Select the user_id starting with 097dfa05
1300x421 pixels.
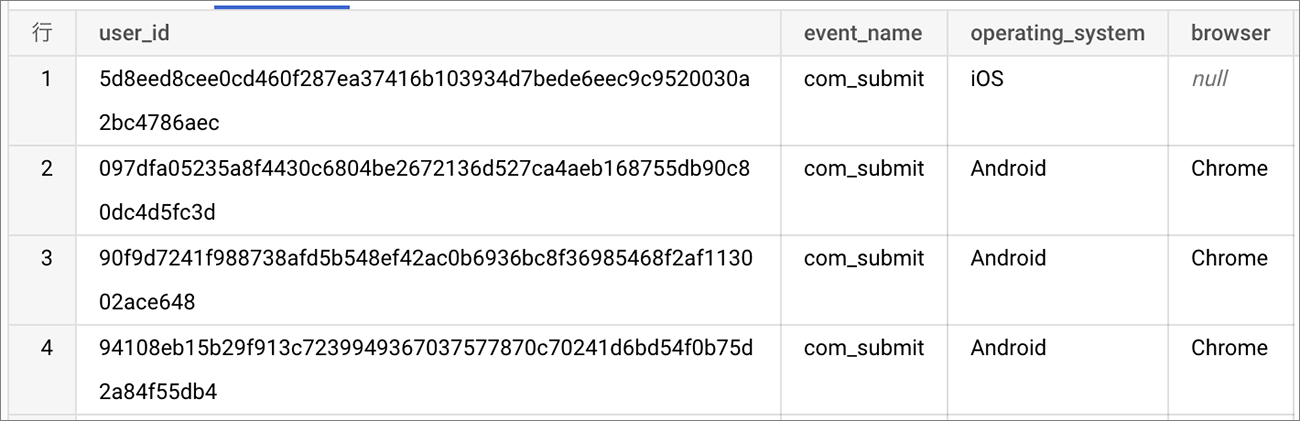425,191
